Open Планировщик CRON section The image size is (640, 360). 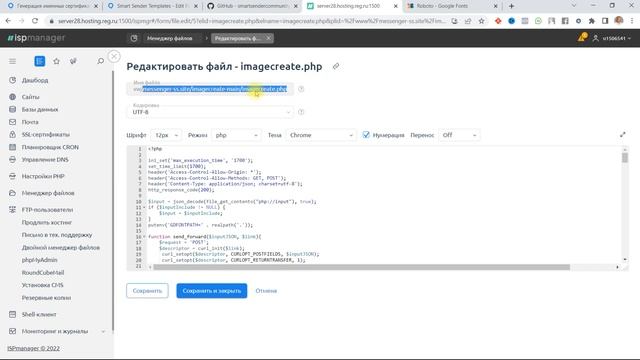[50, 147]
